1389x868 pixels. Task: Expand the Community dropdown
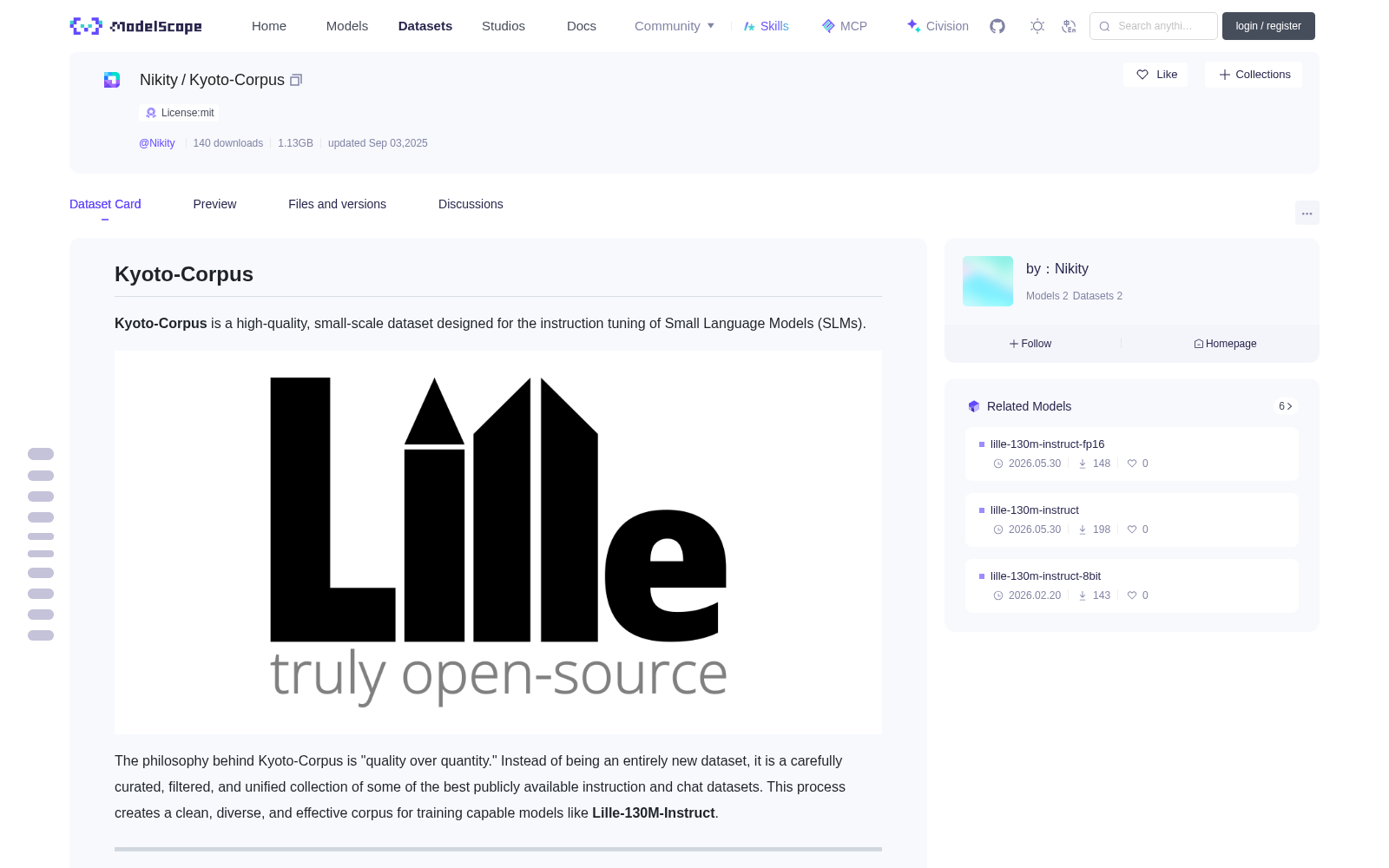click(675, 26)
